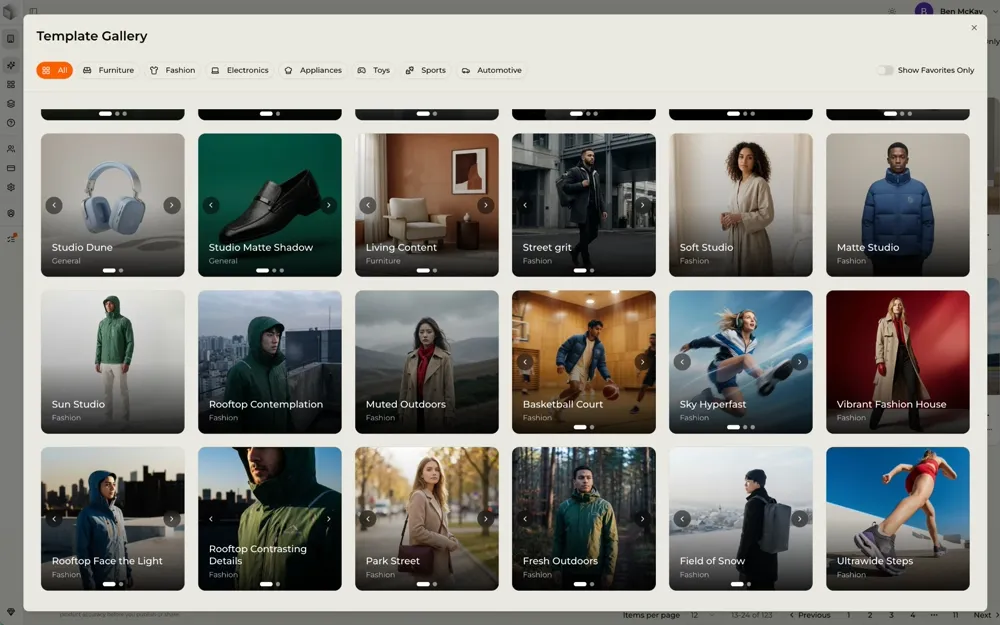Show previous image on Fresh Outdoors card
1000x625 pixels.
pos(525,519)
